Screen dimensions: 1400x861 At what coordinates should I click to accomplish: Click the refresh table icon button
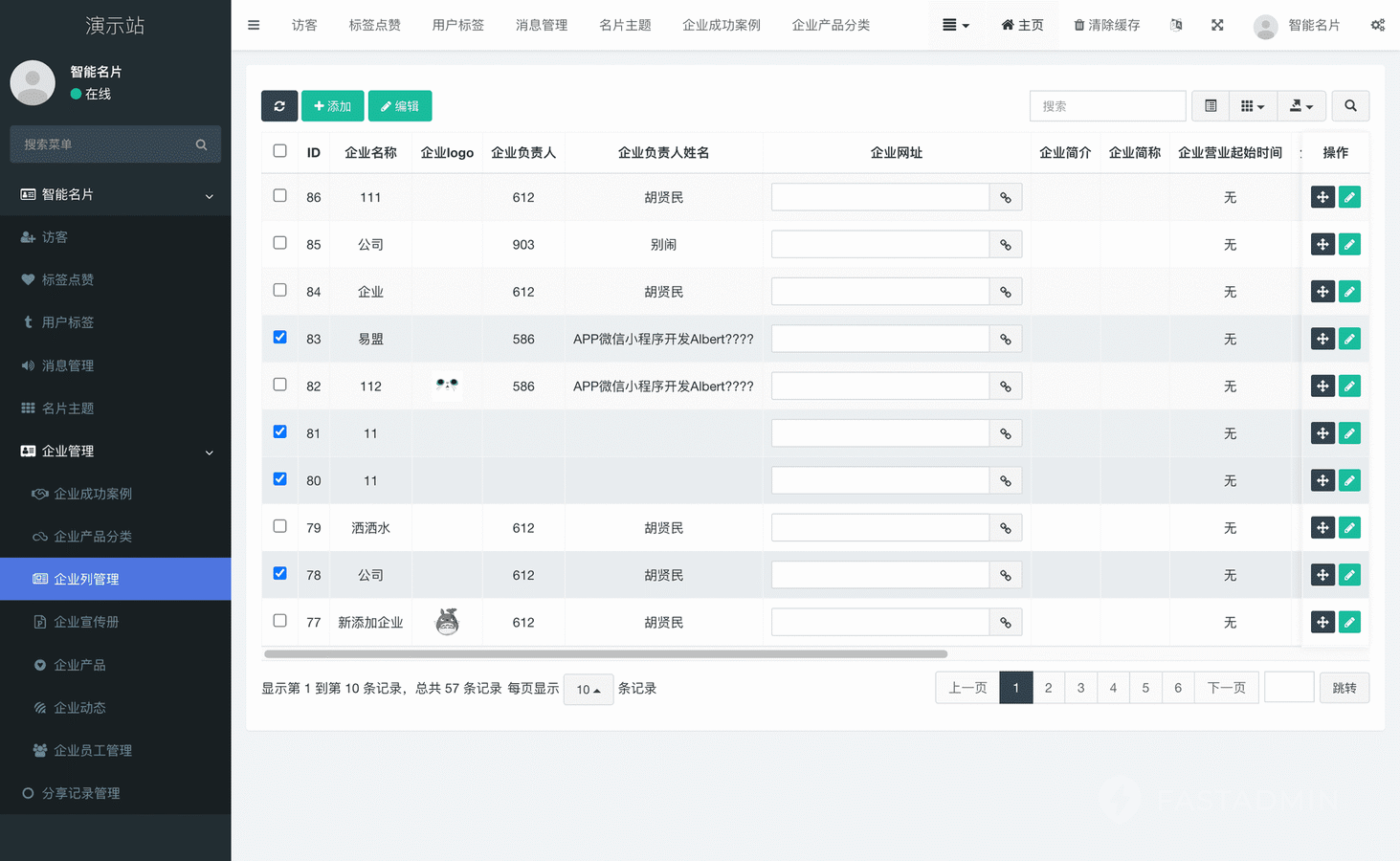[x=278, y=106]
